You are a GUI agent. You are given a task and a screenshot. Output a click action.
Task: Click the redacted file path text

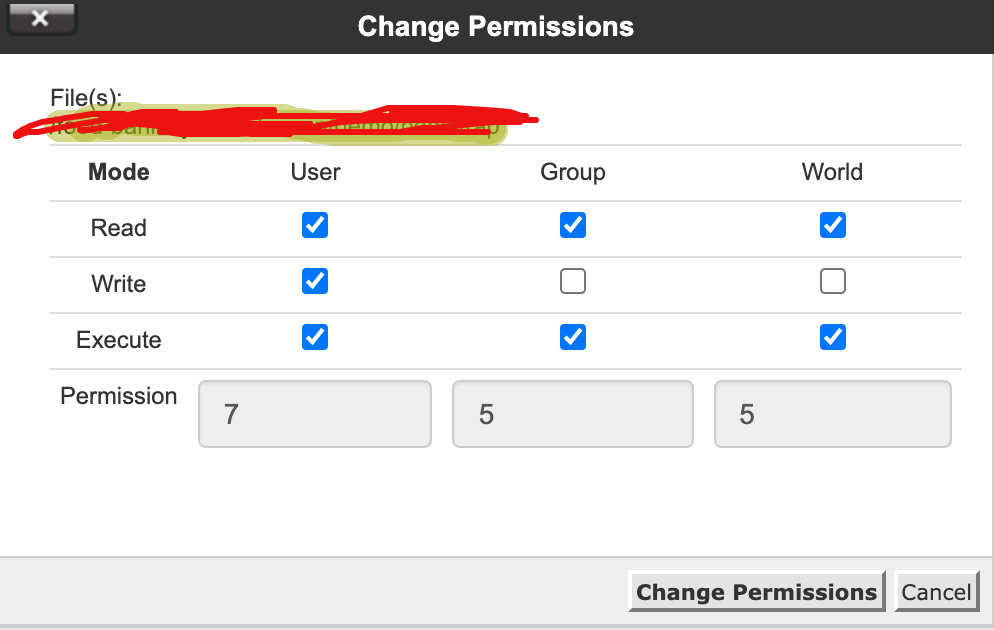tap(276, 124)
